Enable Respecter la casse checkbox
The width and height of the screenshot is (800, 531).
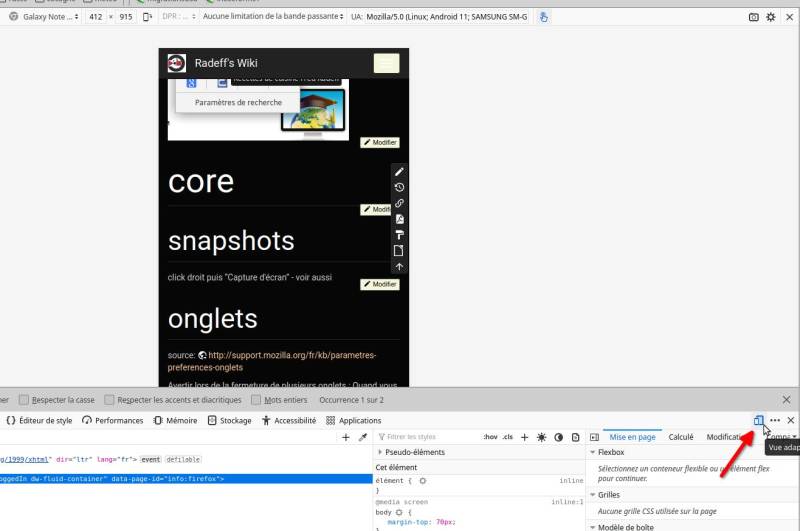(x=24, y=400)
